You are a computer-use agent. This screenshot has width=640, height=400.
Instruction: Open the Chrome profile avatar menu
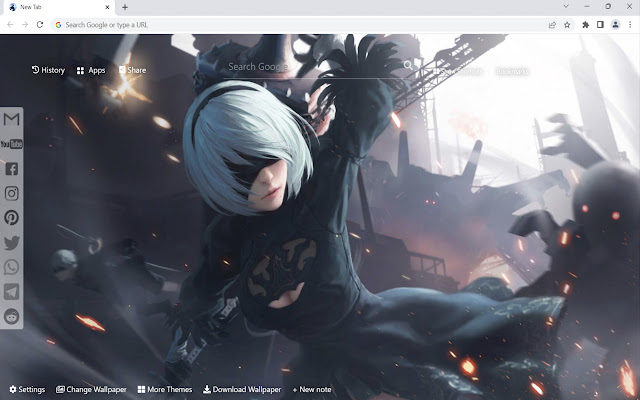[x=615, y=25]
